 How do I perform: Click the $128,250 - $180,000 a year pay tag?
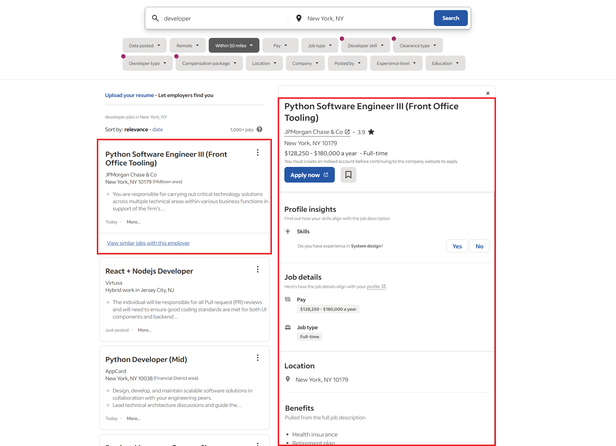(328, 309)
